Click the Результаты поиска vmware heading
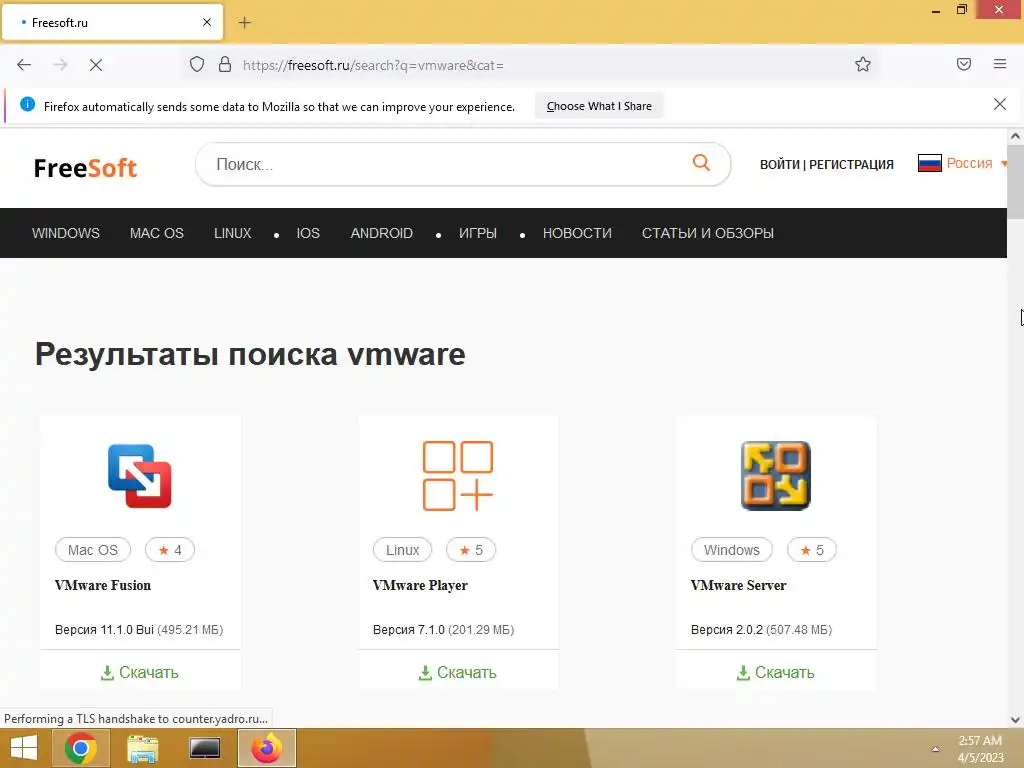 click(250, 354)
